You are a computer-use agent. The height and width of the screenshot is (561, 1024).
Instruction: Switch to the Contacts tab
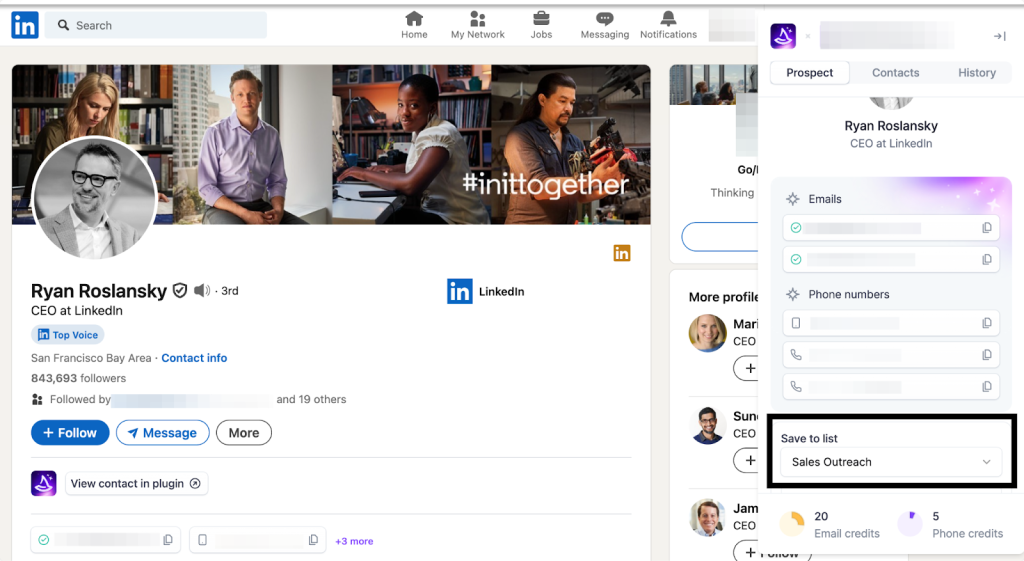(895, 73)
